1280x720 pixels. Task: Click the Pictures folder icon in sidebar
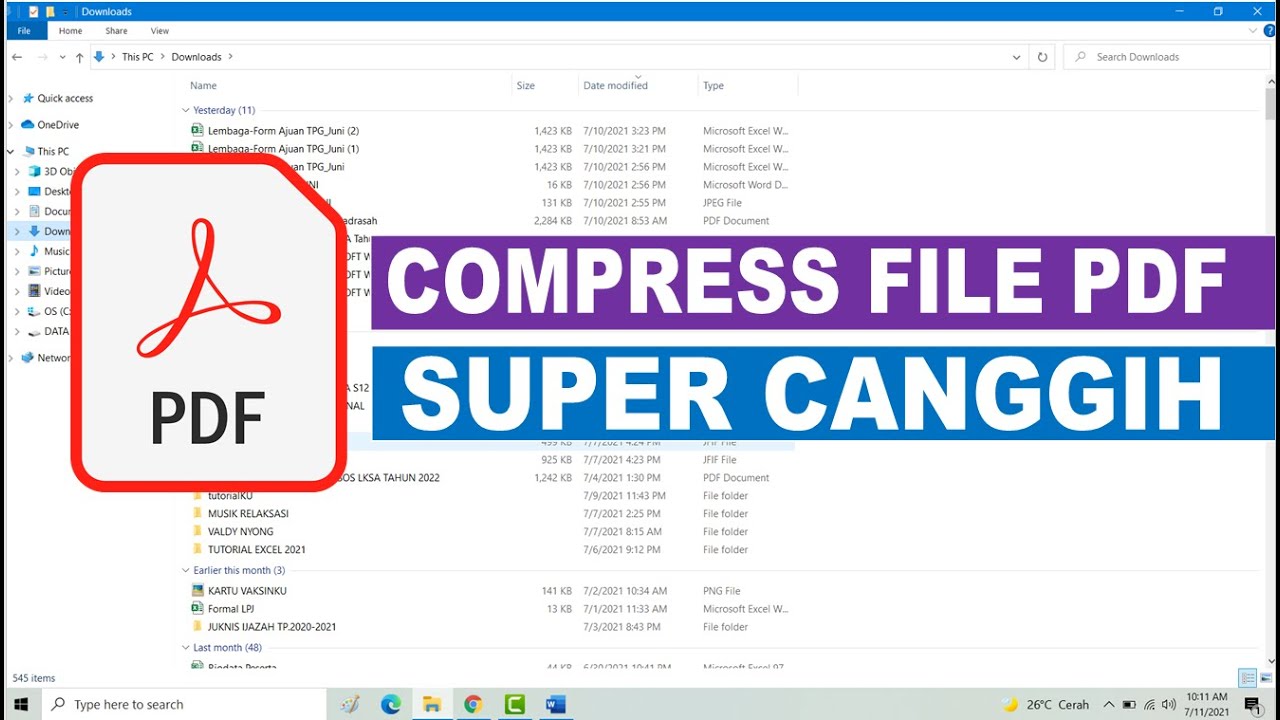point(35,271)
